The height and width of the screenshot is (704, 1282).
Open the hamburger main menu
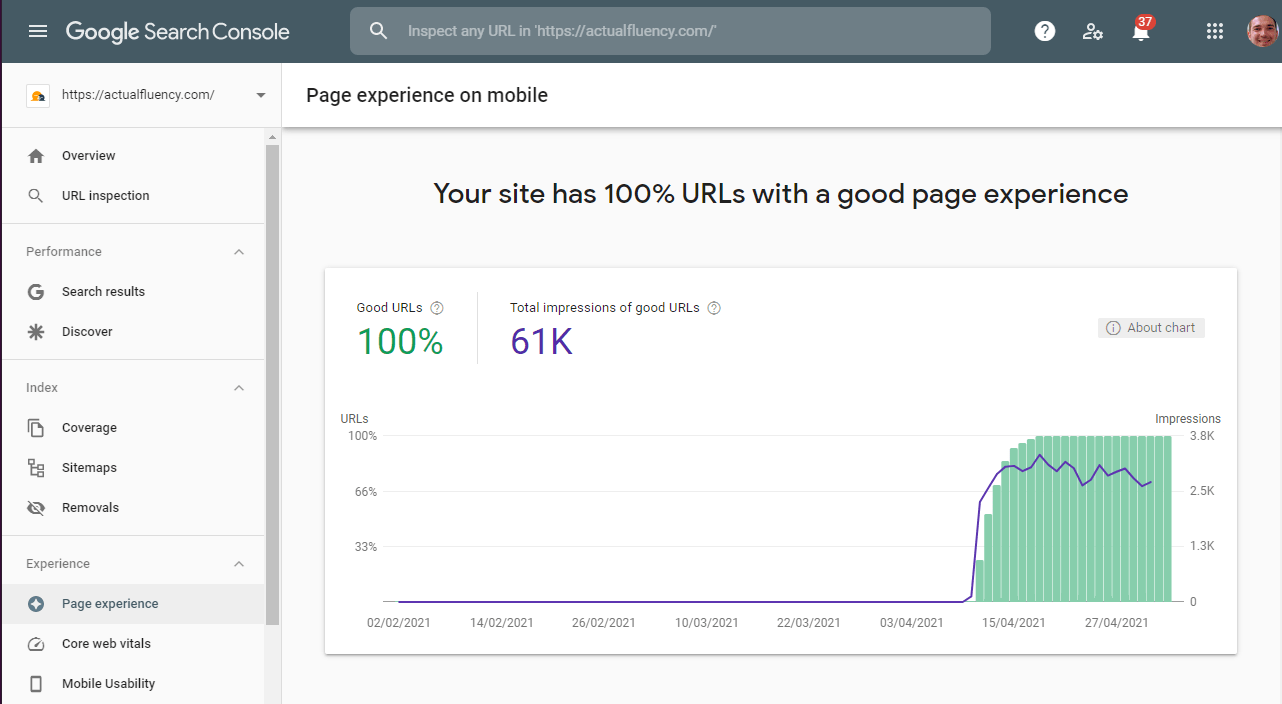(x=38, y=31)
